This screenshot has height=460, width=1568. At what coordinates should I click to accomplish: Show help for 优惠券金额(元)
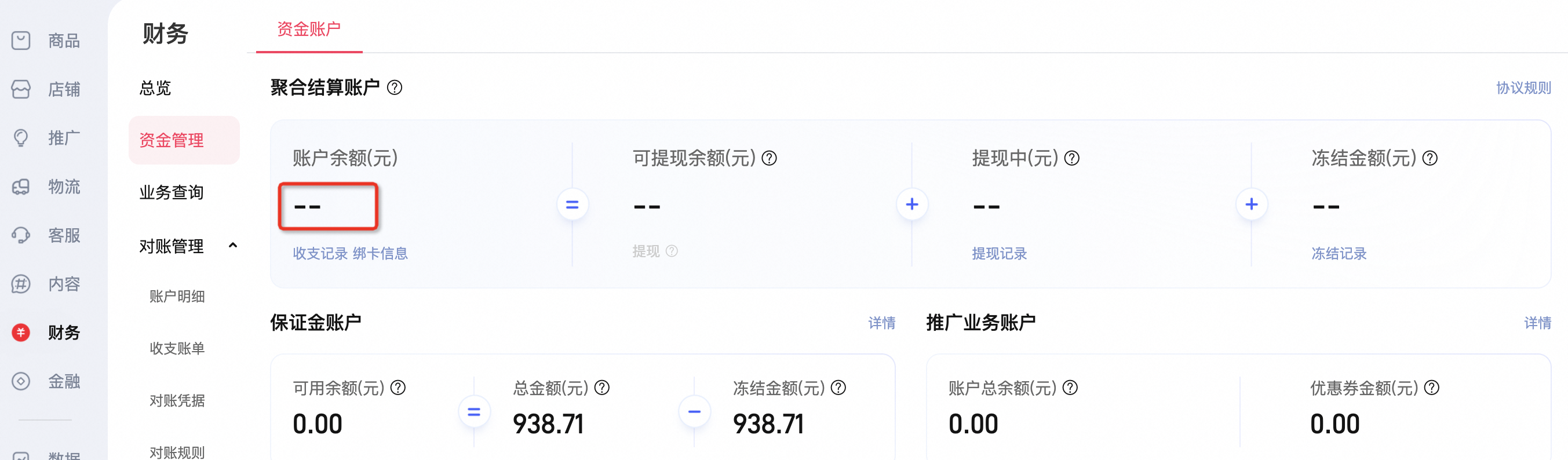pyautogui.click(x=1432, y=388)
